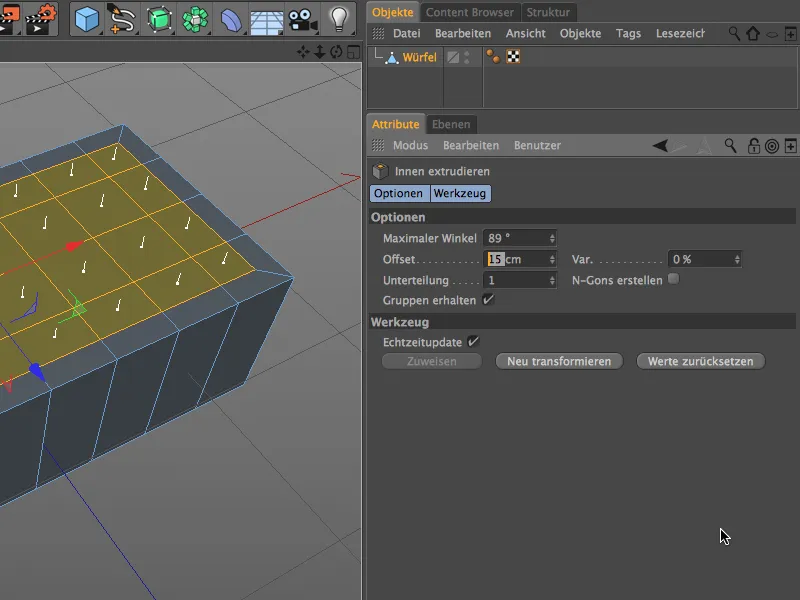Screen dimensions: 800x600
Task: Open new Attribute manager panel
Action: coord(790,146)
